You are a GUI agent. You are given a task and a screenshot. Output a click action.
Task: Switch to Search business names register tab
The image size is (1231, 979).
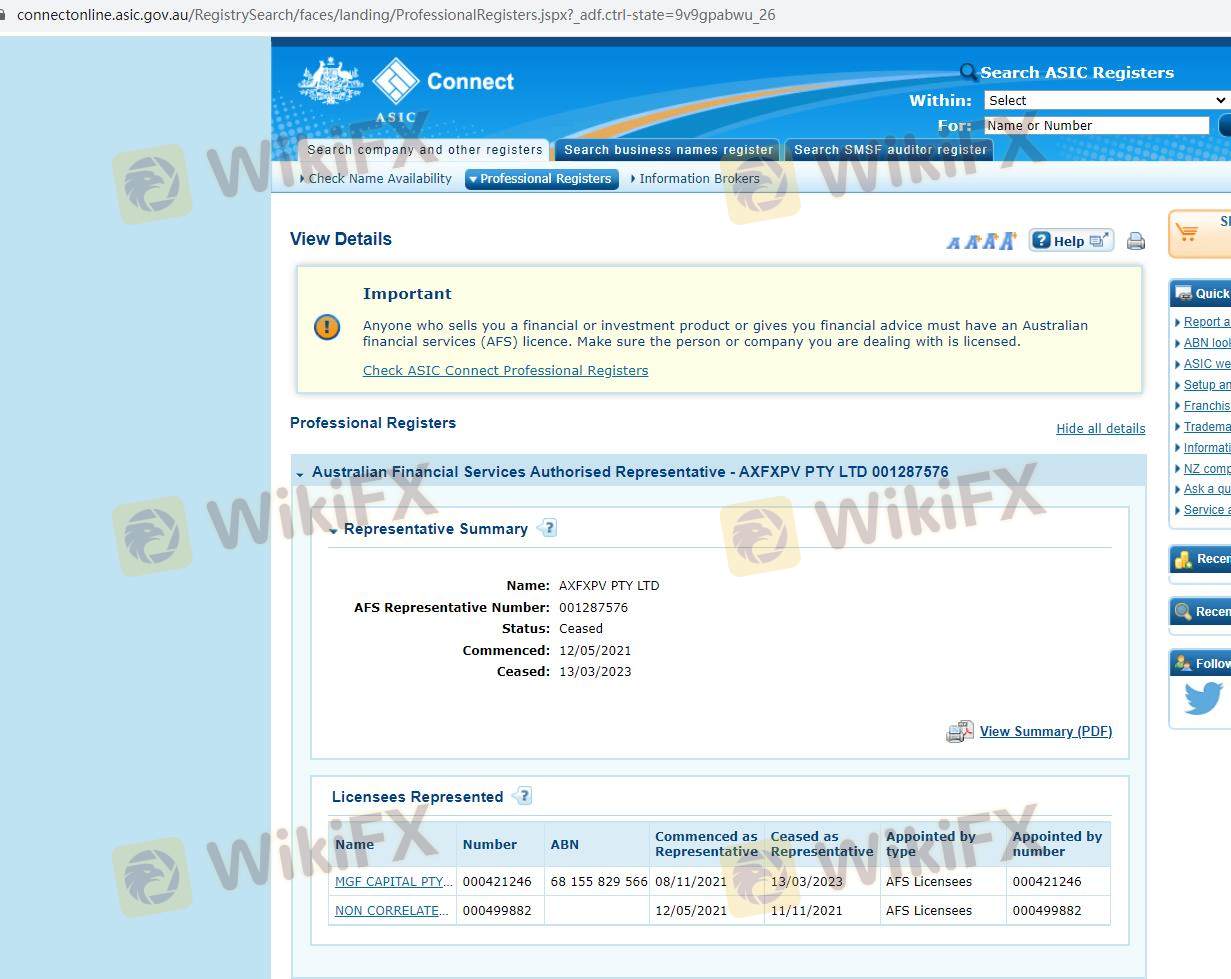(x=668, y=150)
